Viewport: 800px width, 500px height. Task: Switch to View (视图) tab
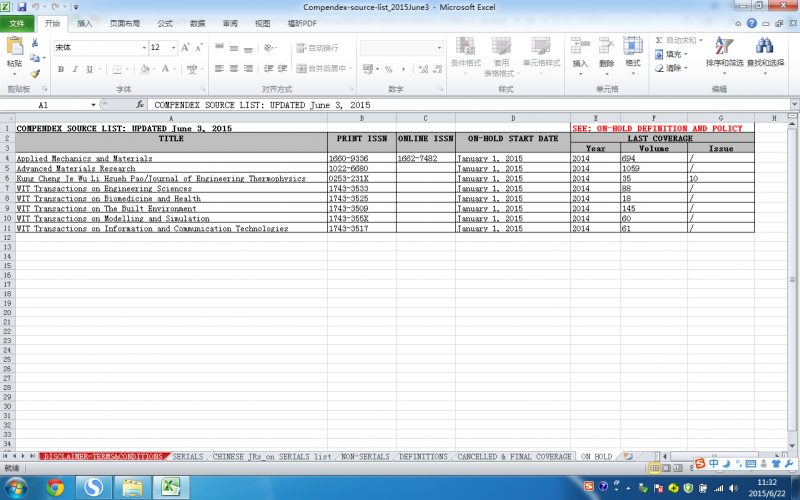coord(263,23)
